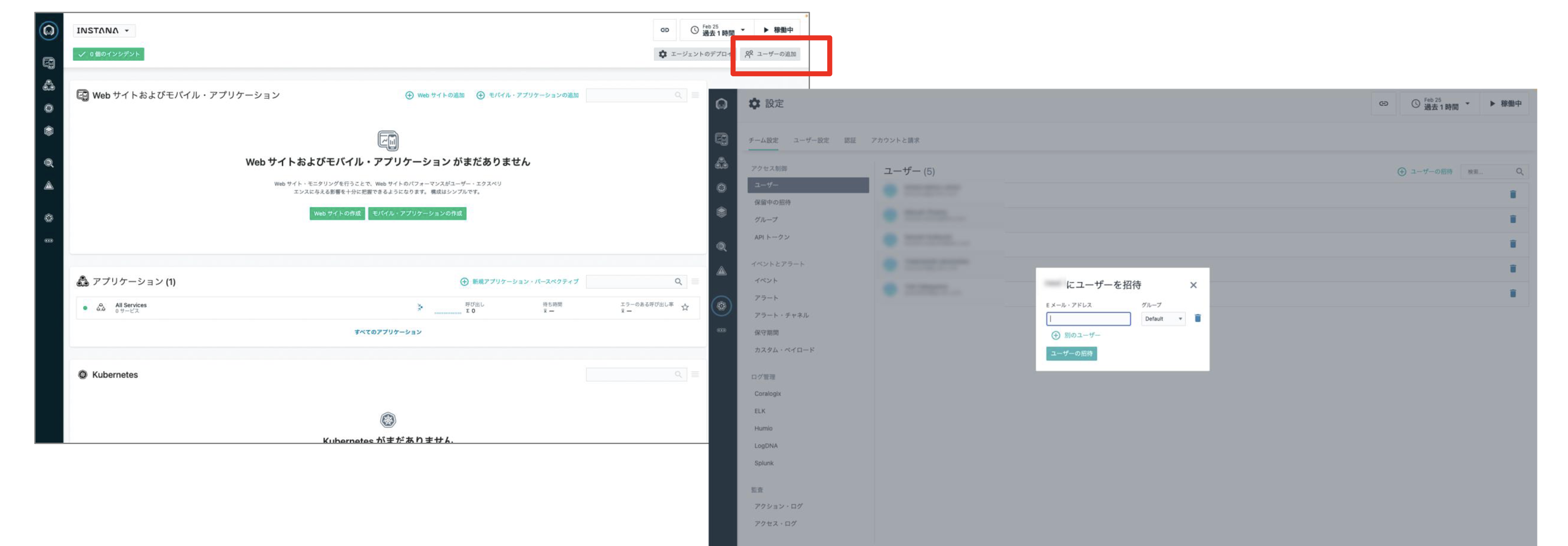1568x546 pixels.
Task: Open the INSTANA tenant dropdown
Action: coord(103,31)
